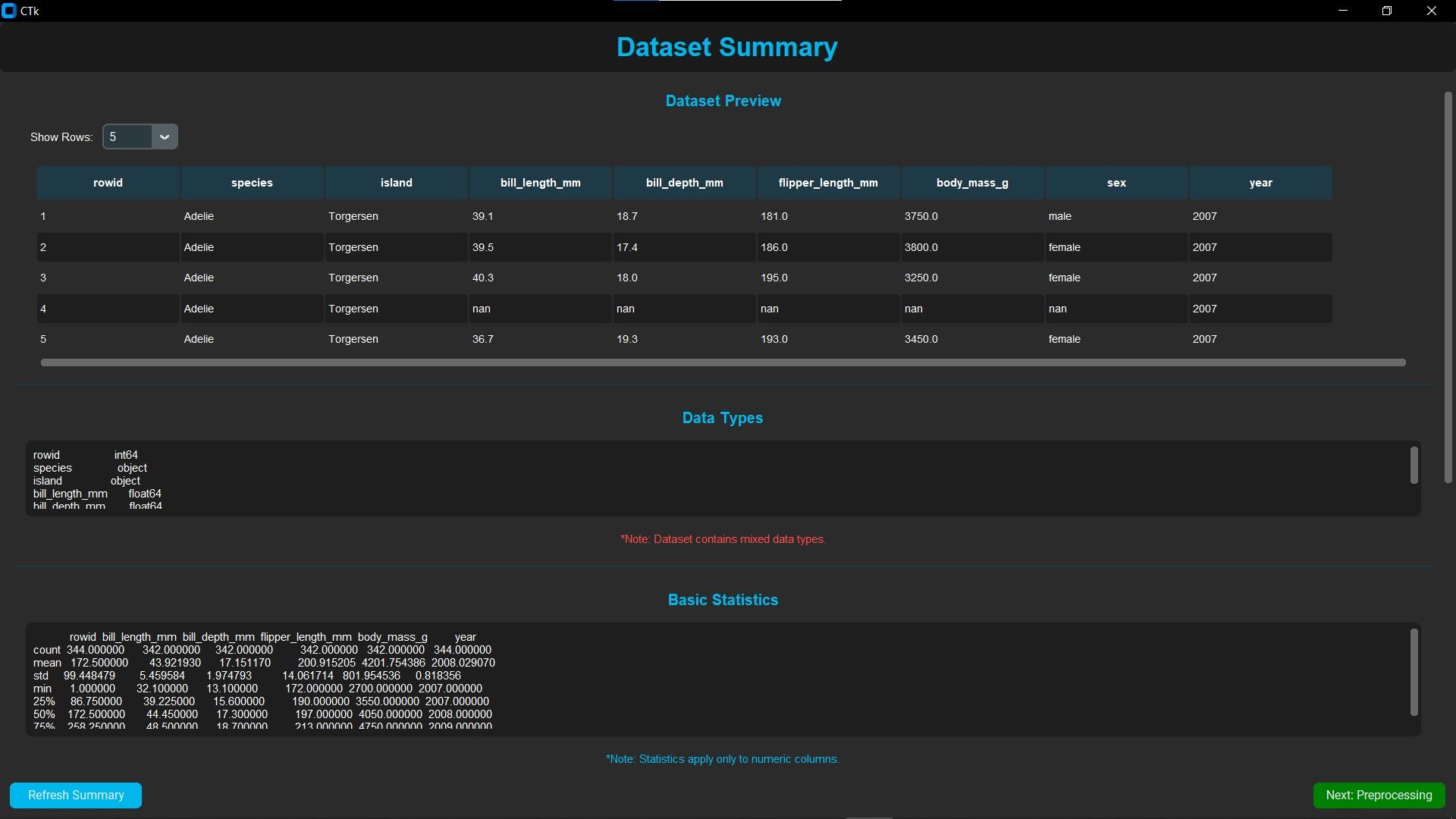This screenshot has width=1456, height=819.
Task: Click the Basic Statistics heading
Action: tap(723, 600)
